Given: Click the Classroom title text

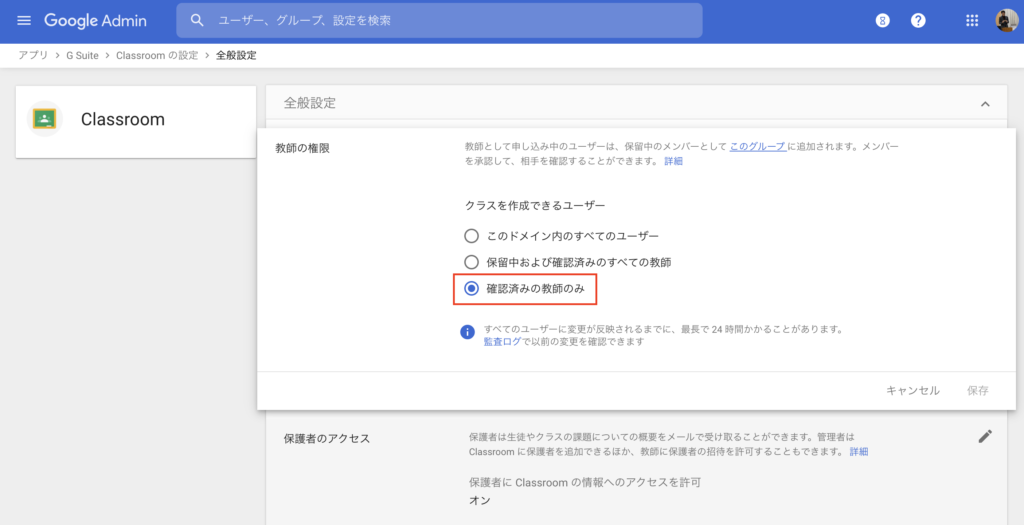Looking at the screenshot, I should [123, 119].
